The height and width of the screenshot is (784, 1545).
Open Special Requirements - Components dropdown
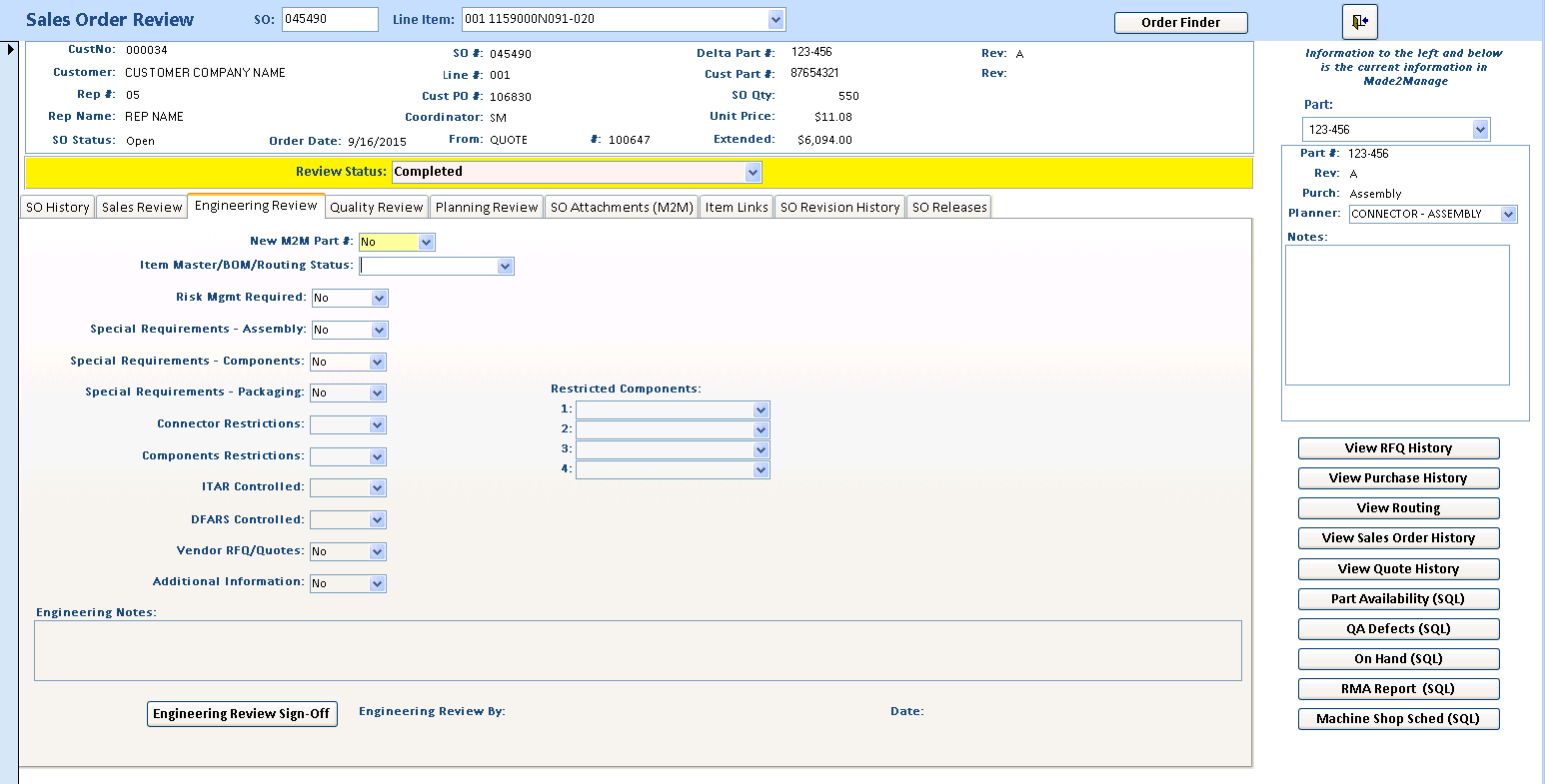(x=378, y=362)
